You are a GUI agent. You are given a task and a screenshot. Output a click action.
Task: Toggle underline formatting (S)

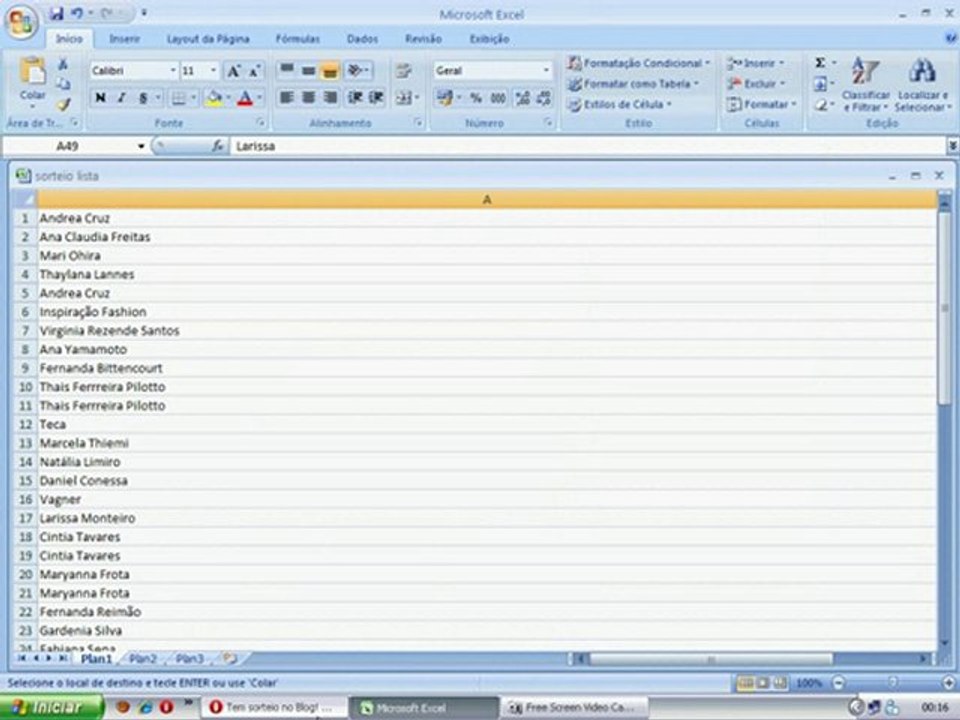(143, 98)
